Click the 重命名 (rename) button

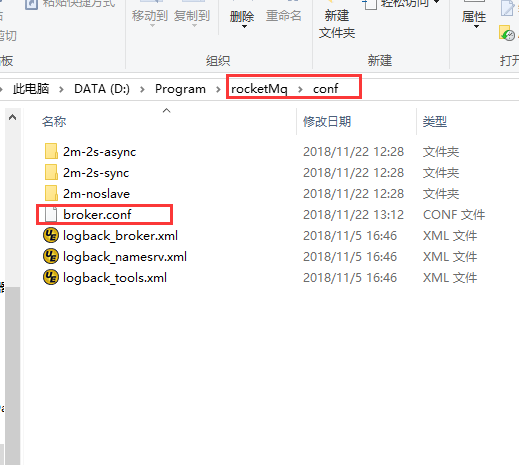(x=284, y=16)
